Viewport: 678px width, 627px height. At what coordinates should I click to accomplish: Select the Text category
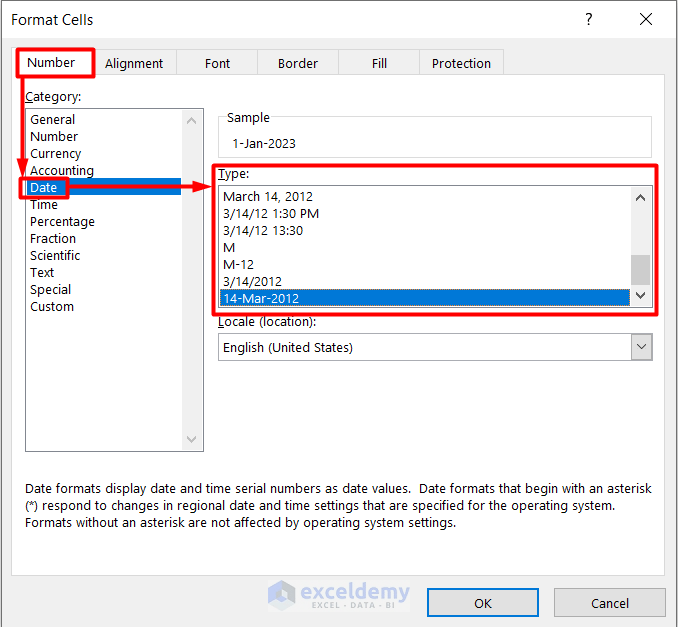[104, 272]
